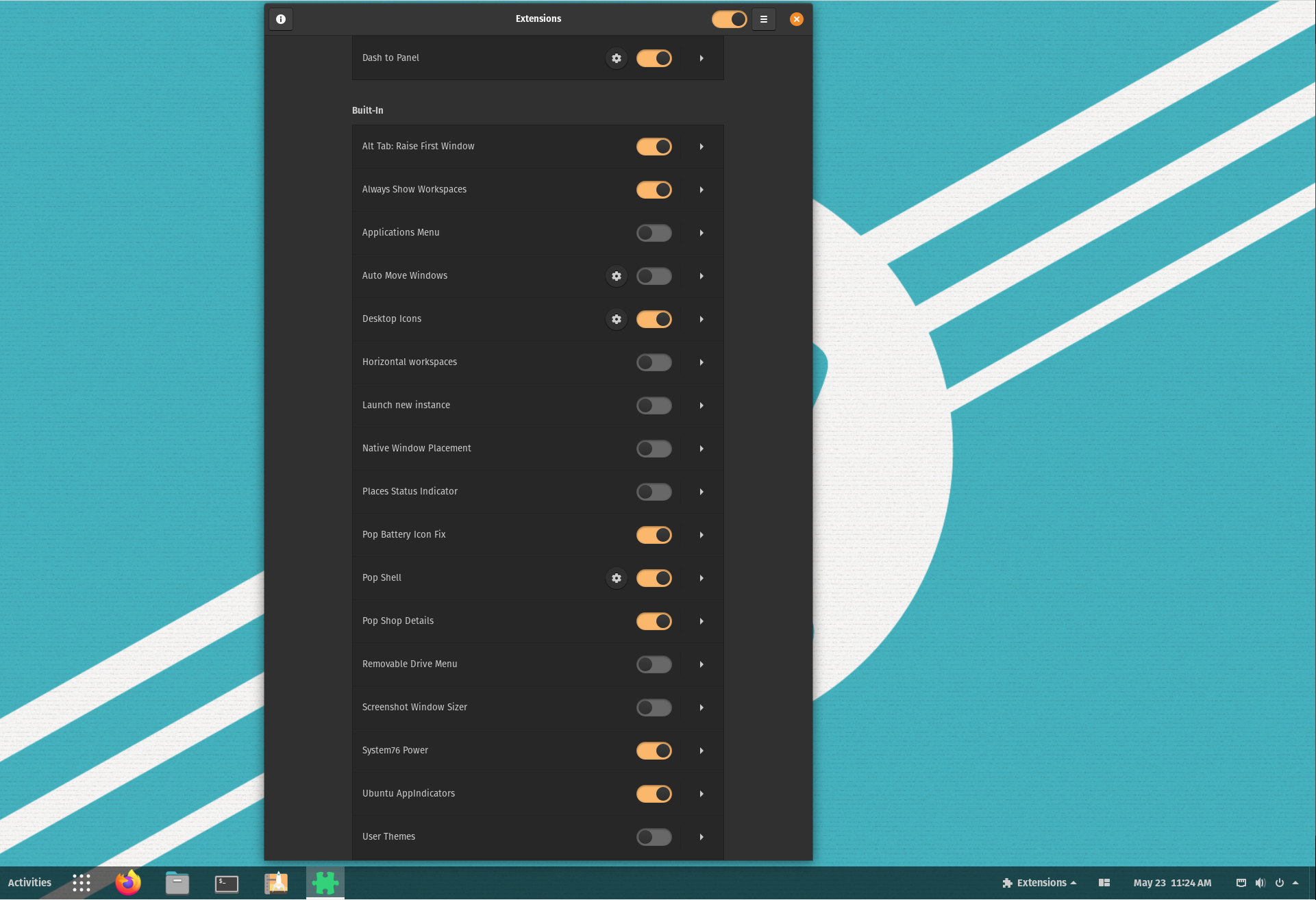Launch Firefox from the taskbar
Image resolution: width=1316 pixels, height=900 pixels.
pyautogui.click(x=128, y=883)
